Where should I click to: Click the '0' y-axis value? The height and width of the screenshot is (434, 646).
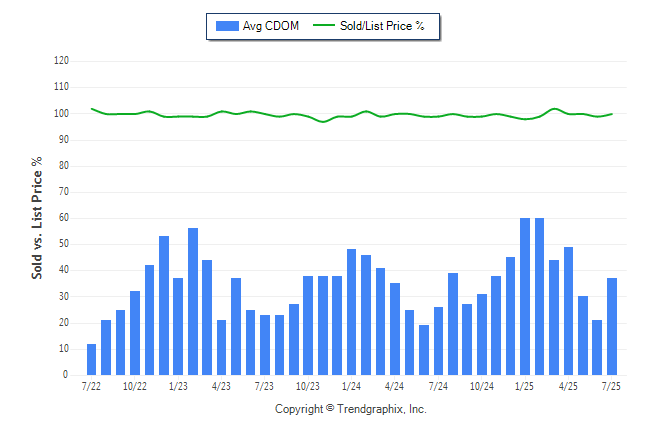pos(66,375)
